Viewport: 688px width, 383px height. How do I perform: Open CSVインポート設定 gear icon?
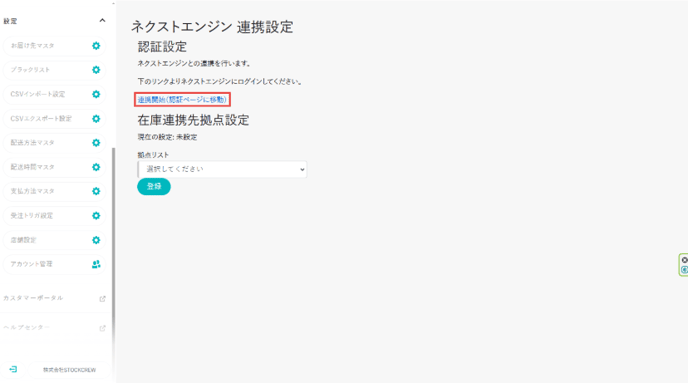click(96, 94)
